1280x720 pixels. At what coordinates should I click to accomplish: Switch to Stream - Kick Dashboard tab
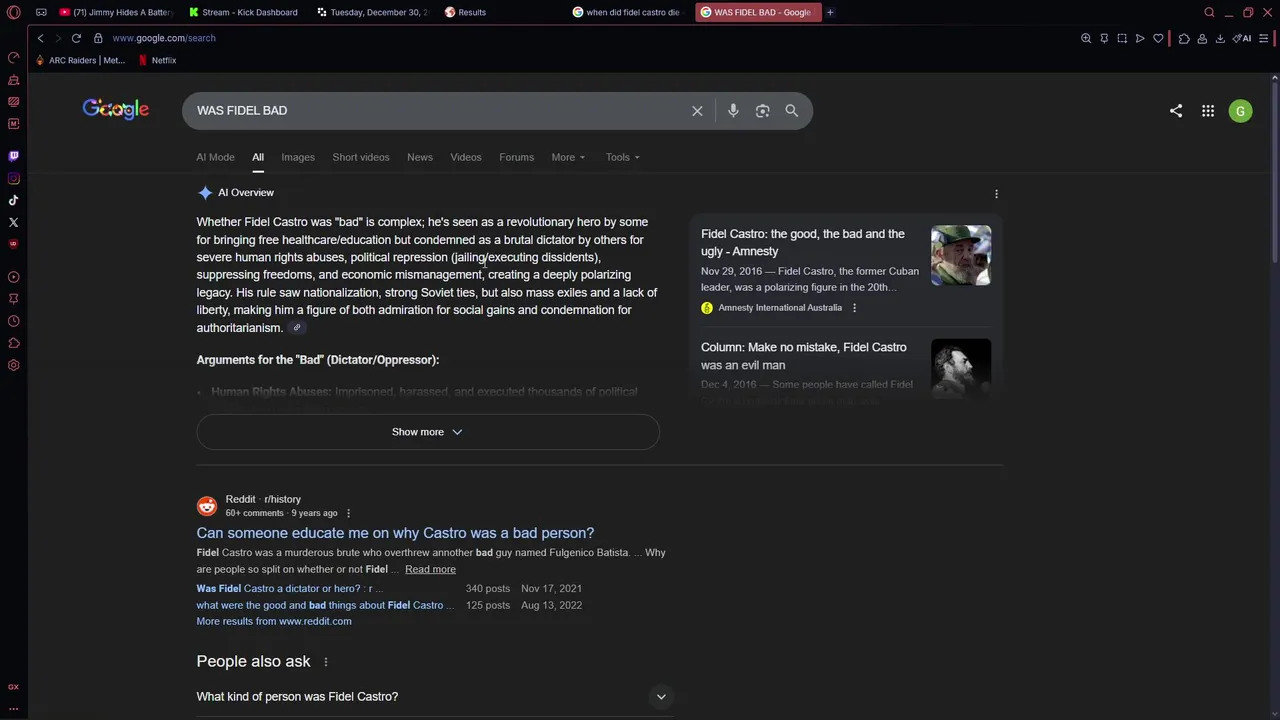click(244, 12)
